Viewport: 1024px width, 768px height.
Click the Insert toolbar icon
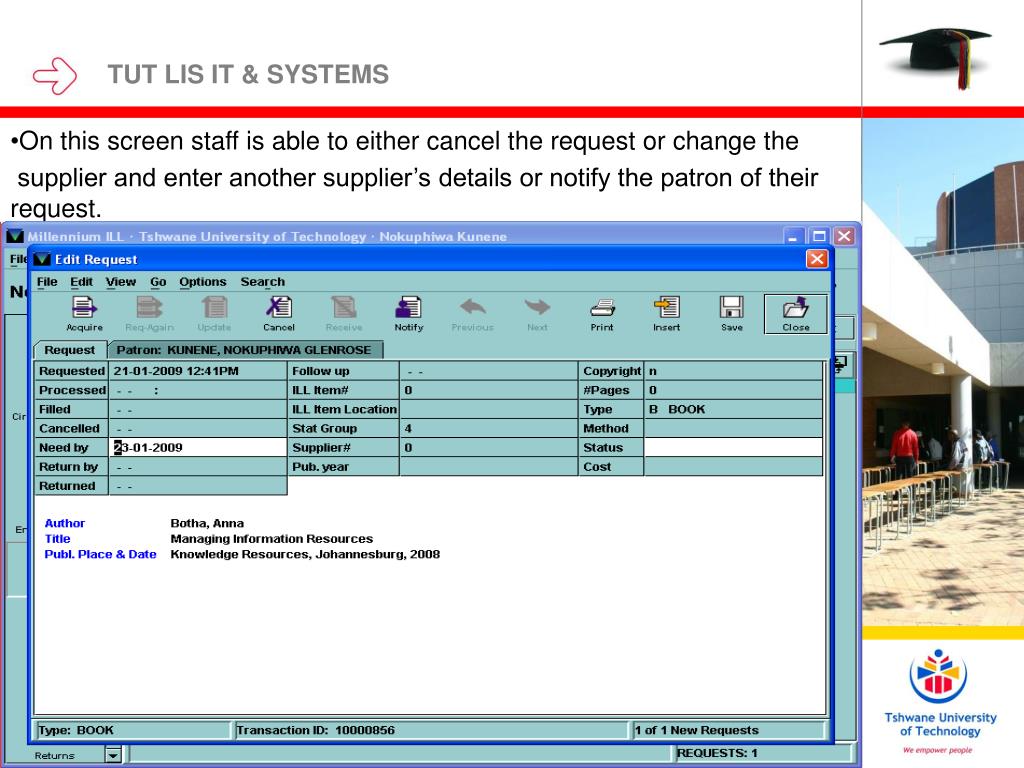[666, 313]
